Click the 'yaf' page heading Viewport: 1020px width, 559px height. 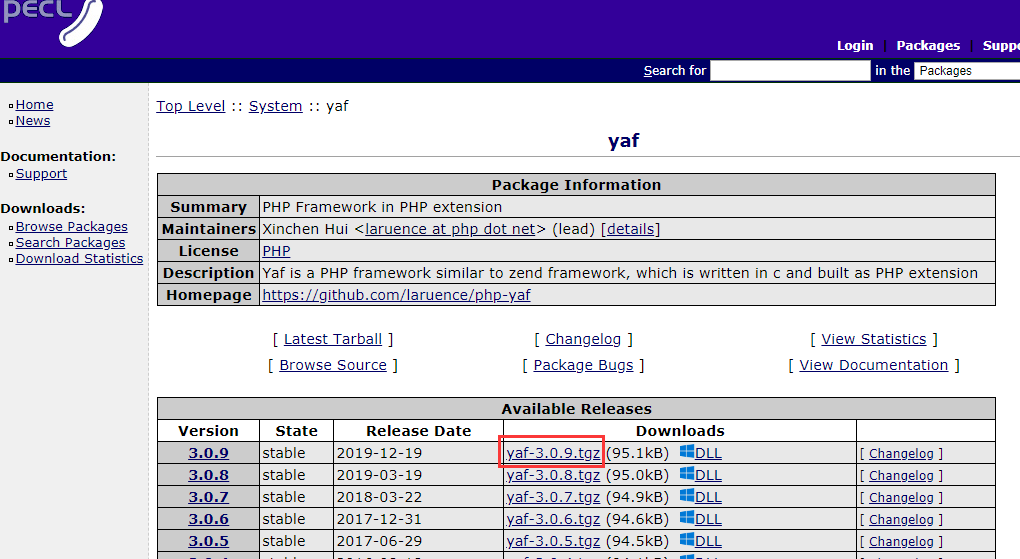click(623, 141)
